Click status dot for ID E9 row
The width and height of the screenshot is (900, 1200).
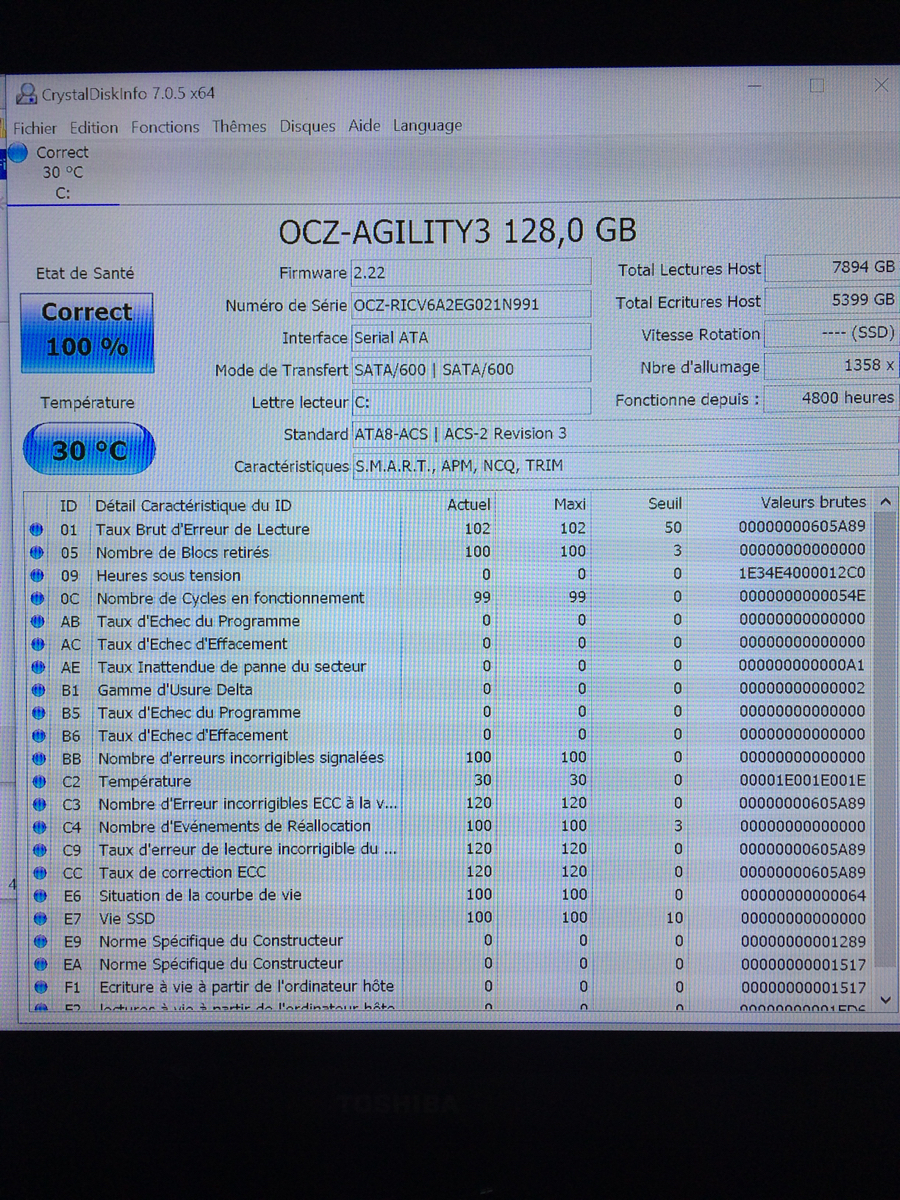(x=41, y=941)
